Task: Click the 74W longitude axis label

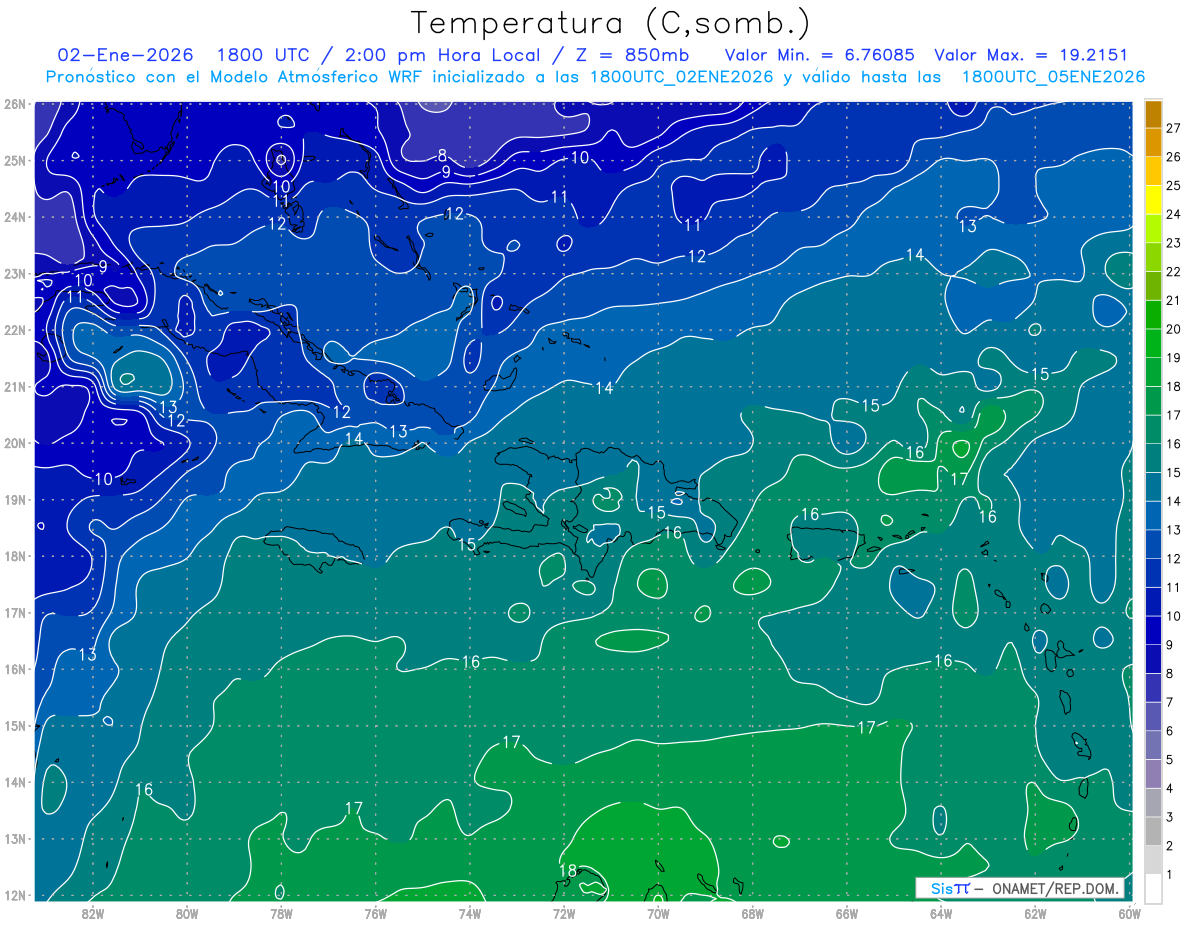Action: [x=469, y=913]
